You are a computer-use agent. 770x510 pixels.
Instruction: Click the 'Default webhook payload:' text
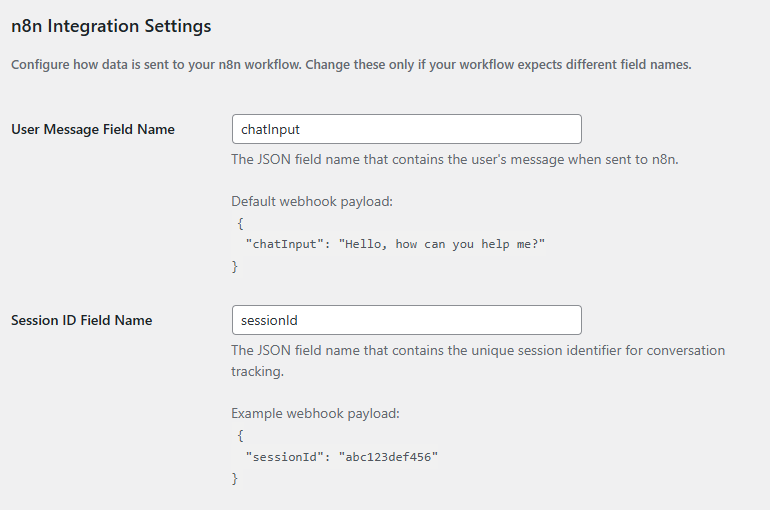(x=312, y=201)
